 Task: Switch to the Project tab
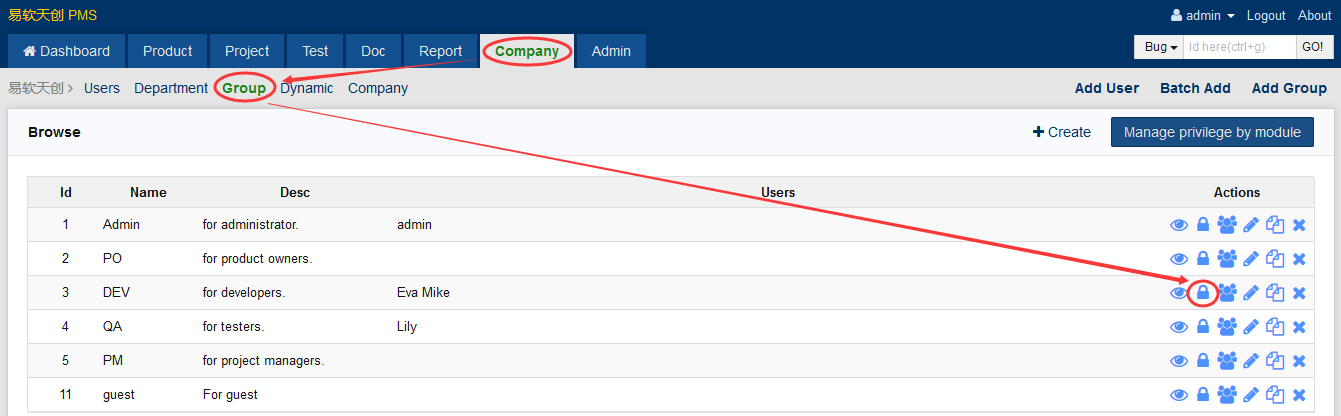[x=247, y=51]
